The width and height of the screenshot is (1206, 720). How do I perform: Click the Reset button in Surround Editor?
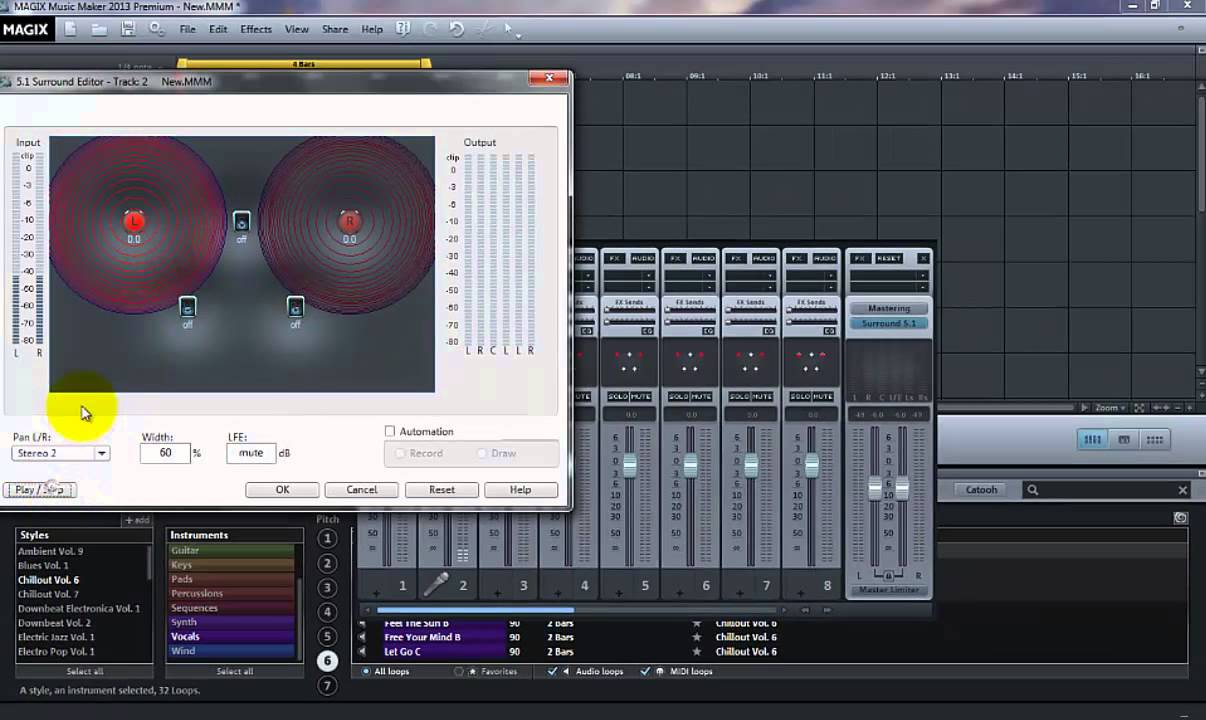tap(442, 490)
